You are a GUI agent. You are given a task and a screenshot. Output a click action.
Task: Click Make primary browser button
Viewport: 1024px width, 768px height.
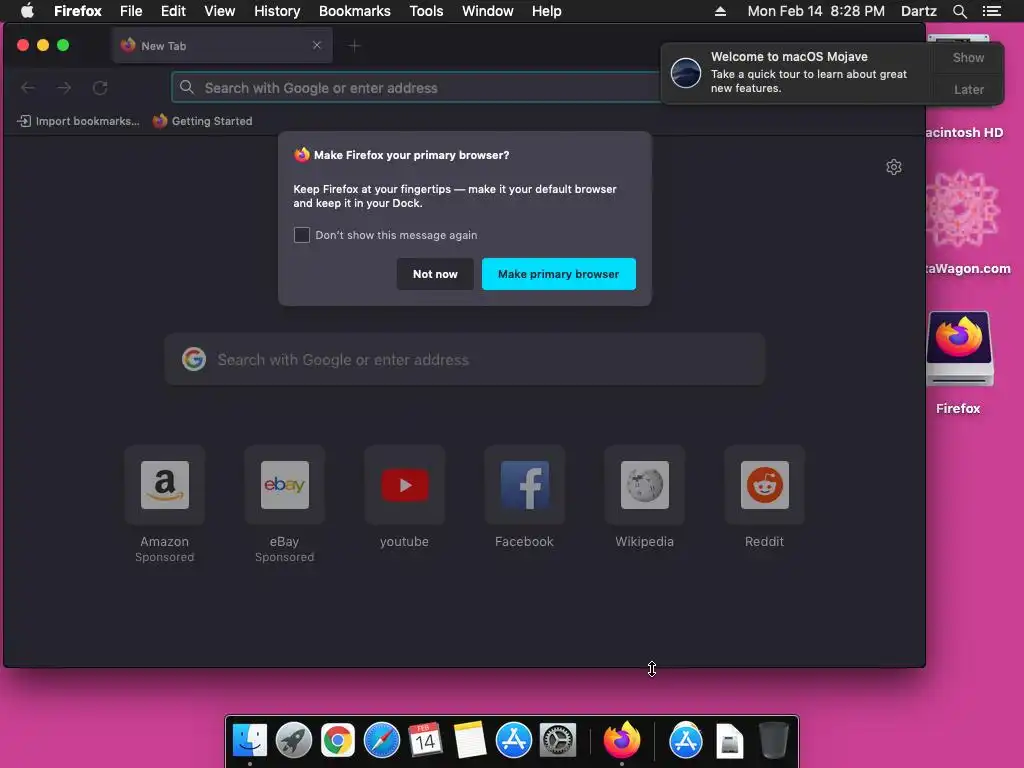pyautogui.click(x=558, y=274)
